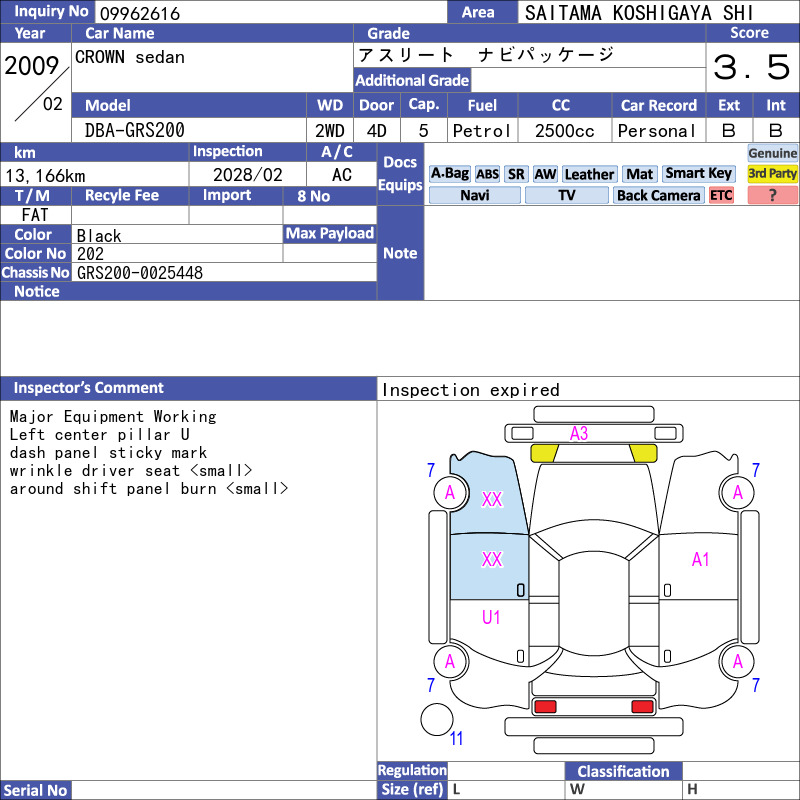Click the Serial No label

tap(35, 790)
